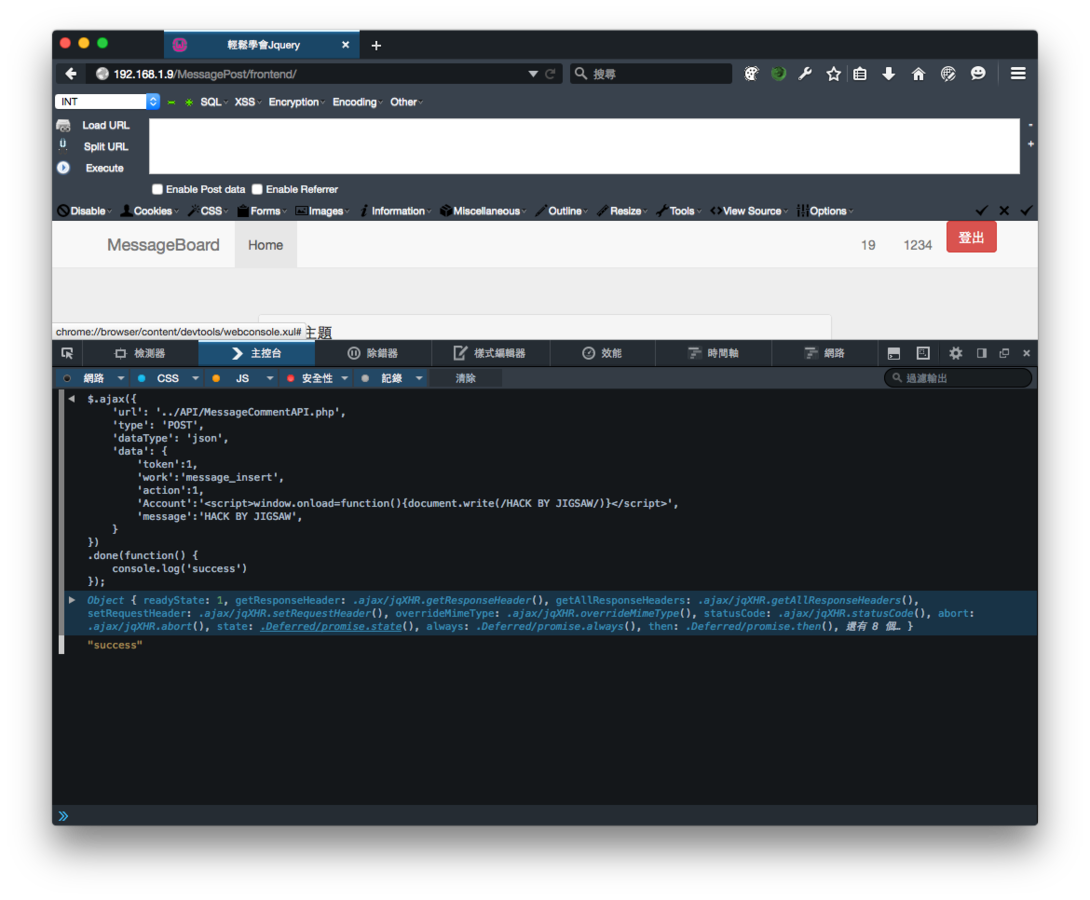Switch to 除錯器 debugger tab
Viewport: 1090px width, 900px height.
[373, 353]
